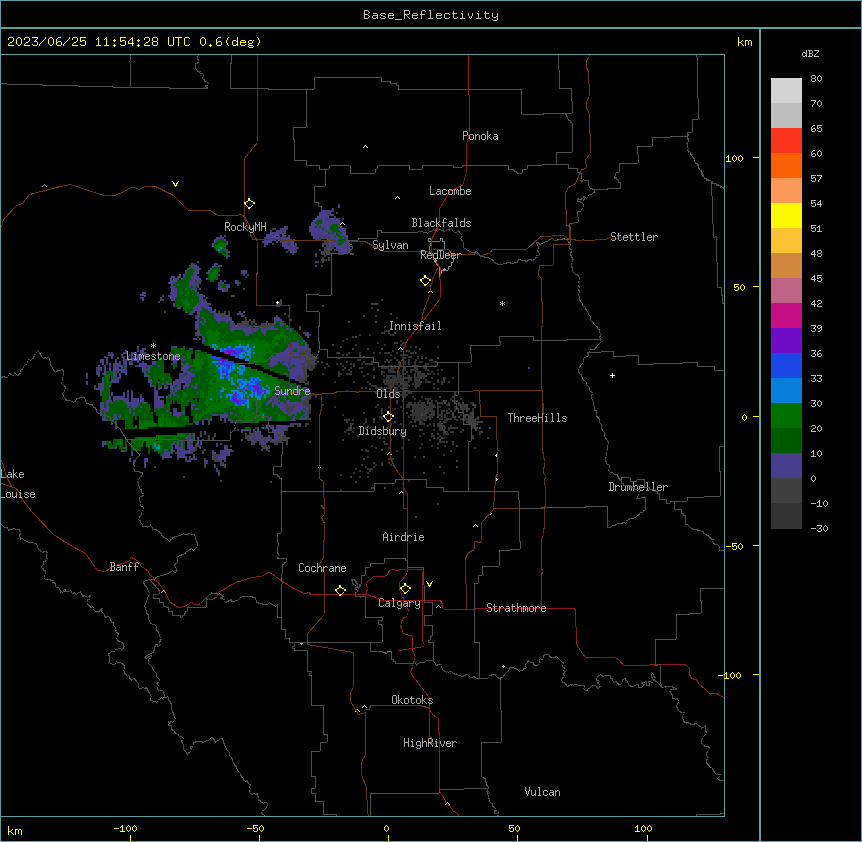This screenshot has width=862, height=842.
Task: Select the purple 36-39 dBZ legend swatch
Action: point(786,340)
